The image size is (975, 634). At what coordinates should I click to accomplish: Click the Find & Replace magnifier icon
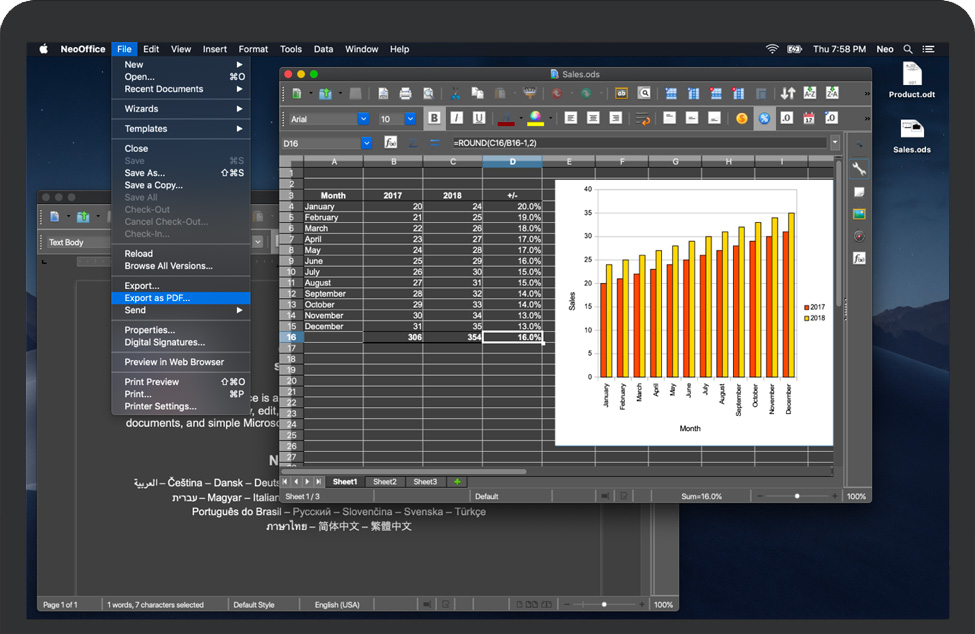click(645, 93)
